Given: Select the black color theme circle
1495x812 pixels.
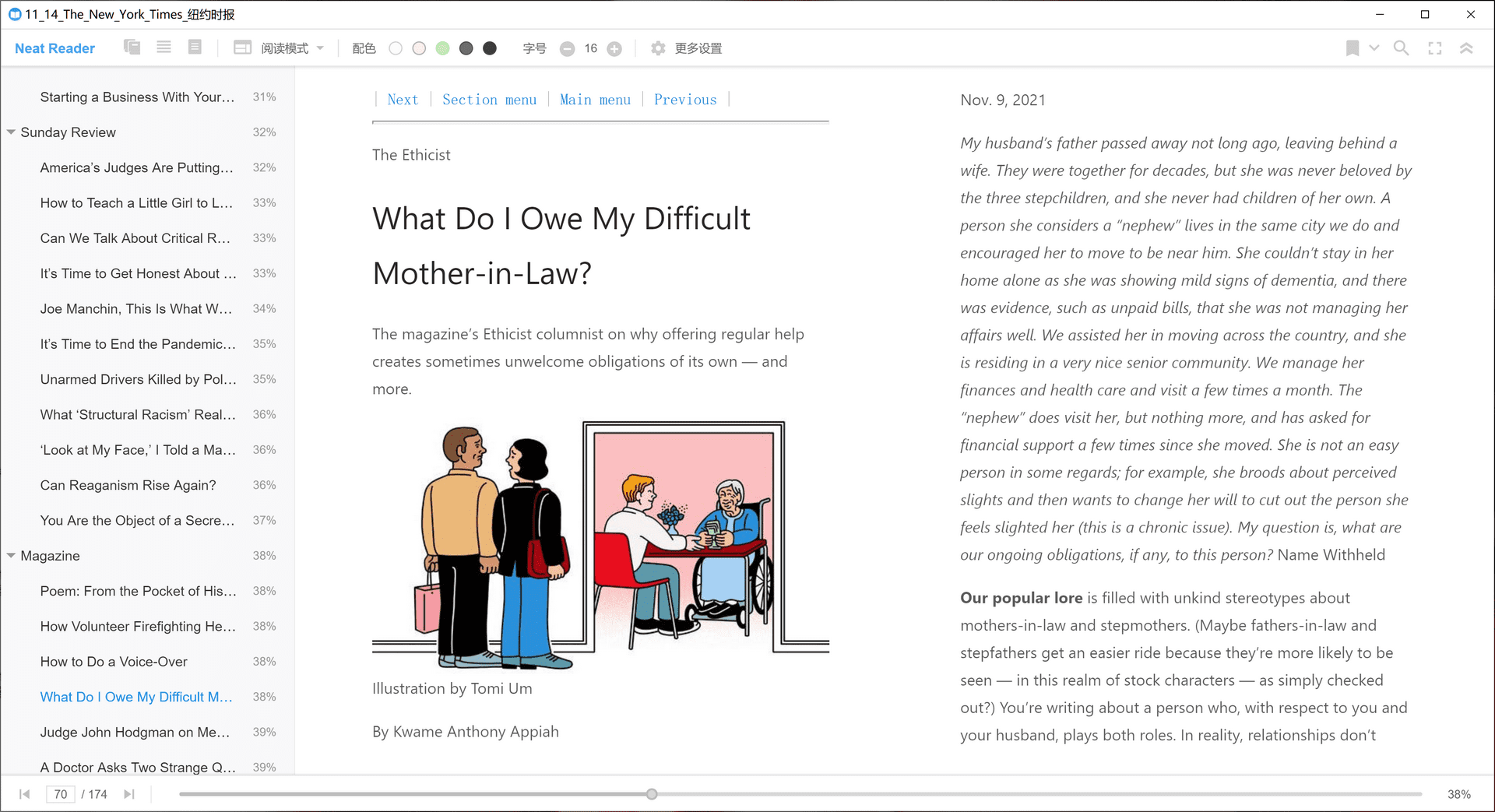Looking at the screenshot, I should tap(490, 48).
